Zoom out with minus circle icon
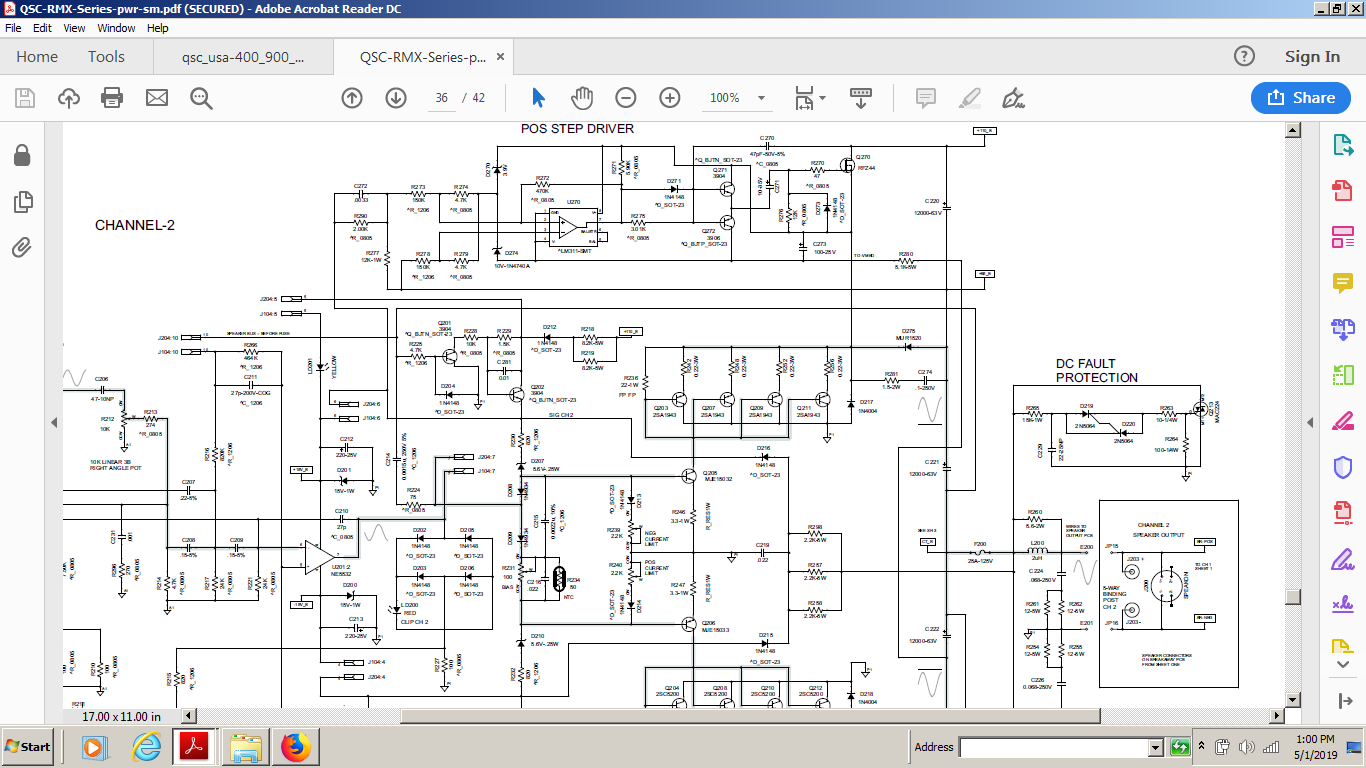Viewport: 1366px width, 768px height. 626,98
